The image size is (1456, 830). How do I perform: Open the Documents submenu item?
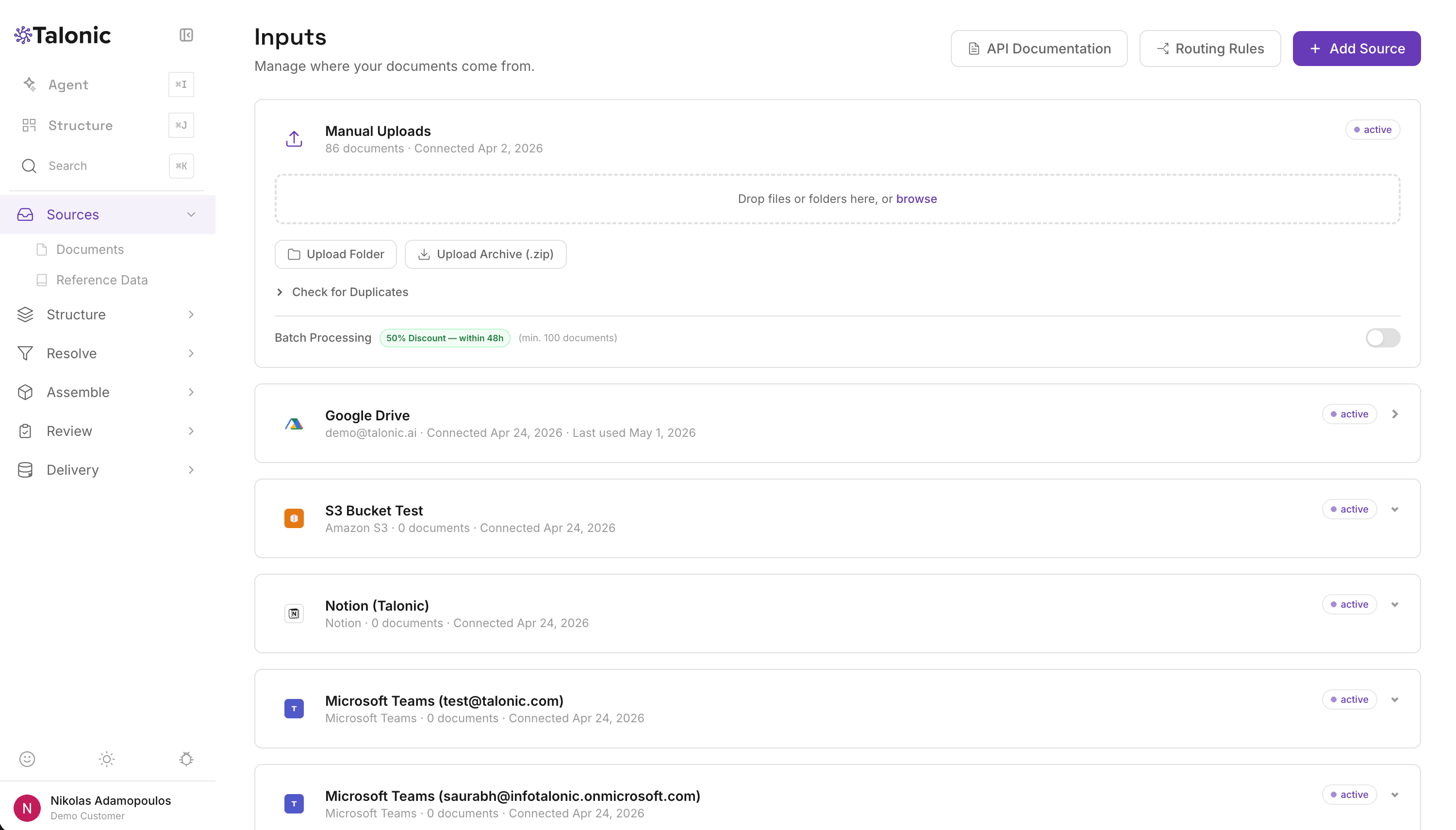coord(90,249)
